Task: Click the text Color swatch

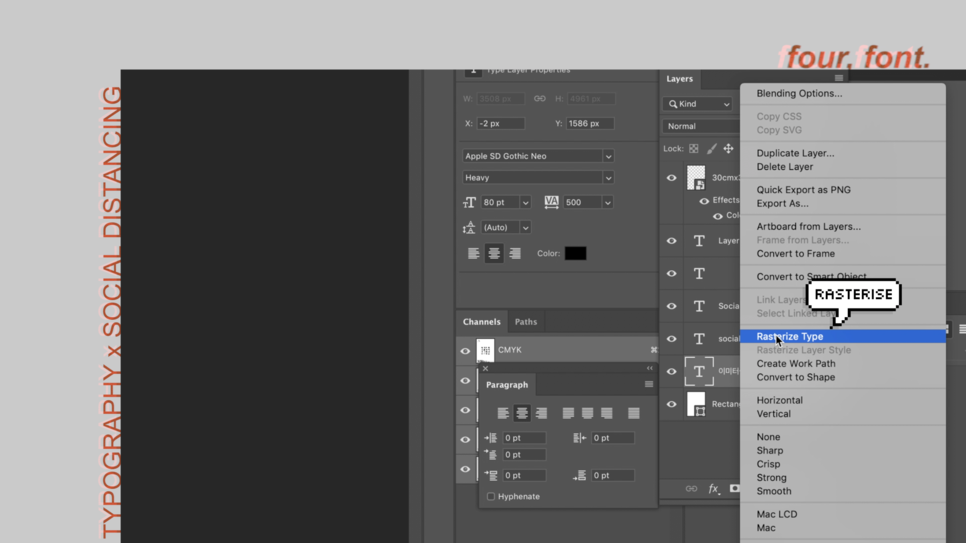Action: pyautogui.click(x=575, y=253)
